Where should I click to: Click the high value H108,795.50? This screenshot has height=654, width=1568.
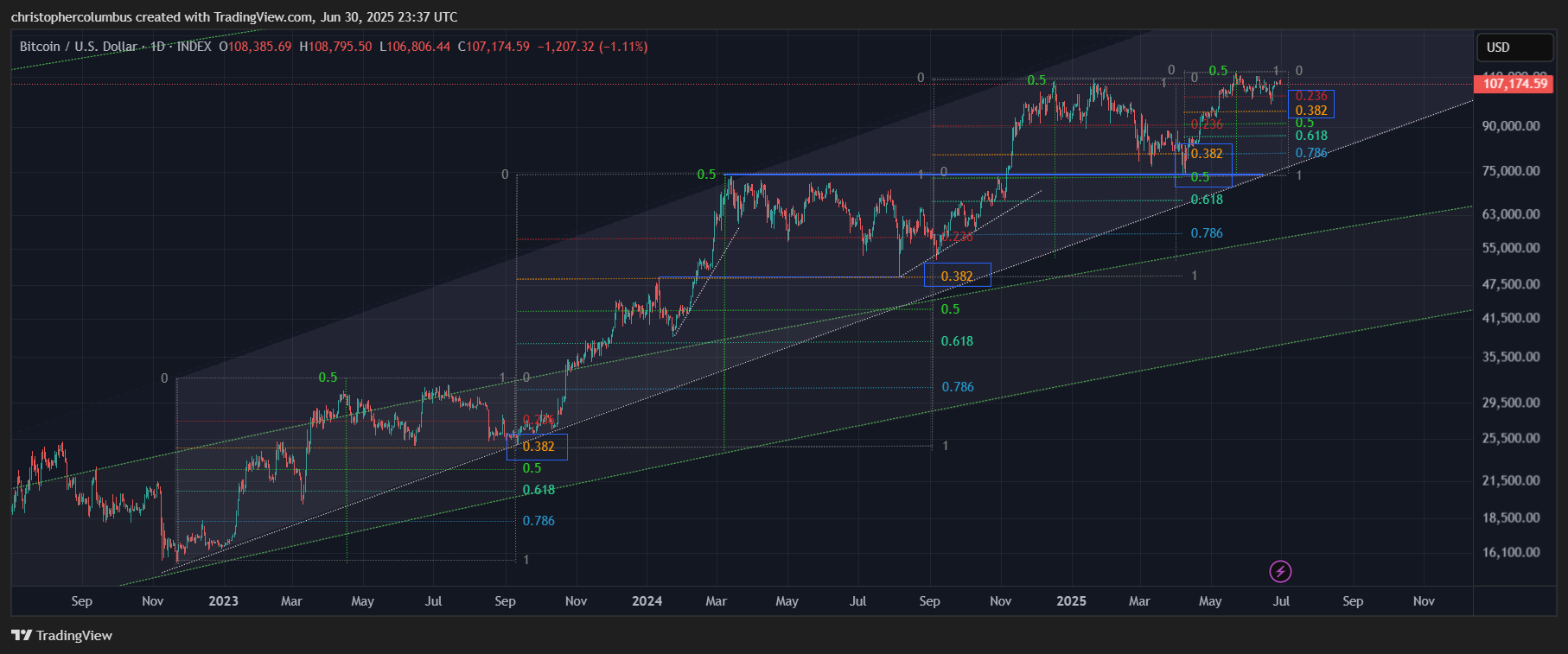[x=335, y=47]
